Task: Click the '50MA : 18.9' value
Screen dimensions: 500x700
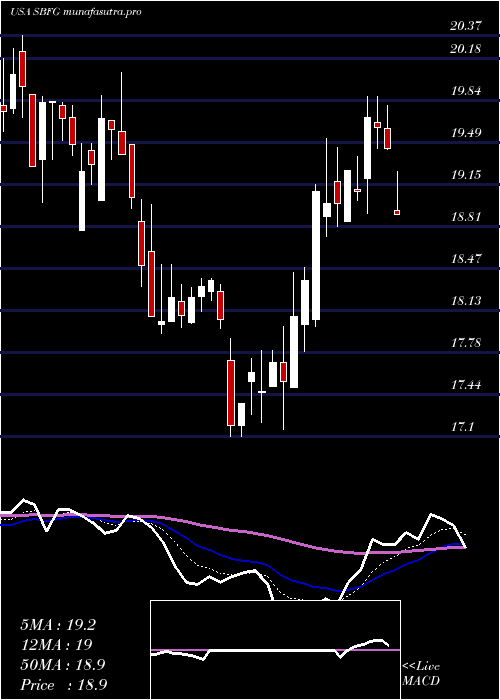Action: (x=62, y=665)
